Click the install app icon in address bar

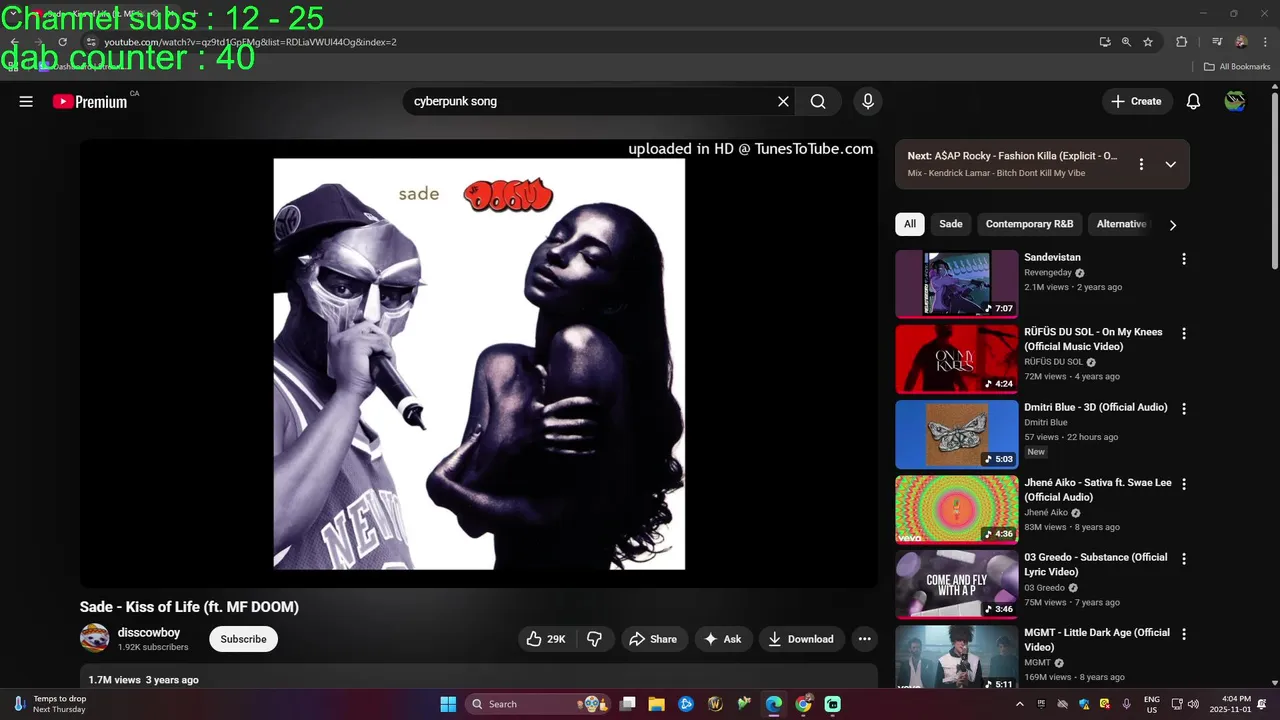tap(1105, 42)
